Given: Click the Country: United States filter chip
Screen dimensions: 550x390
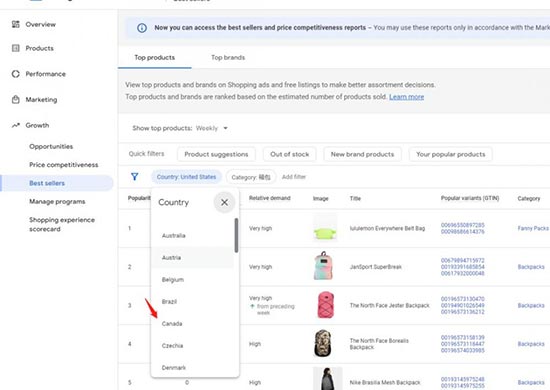Looking at the screenshot, I should [x=186, y=177].
